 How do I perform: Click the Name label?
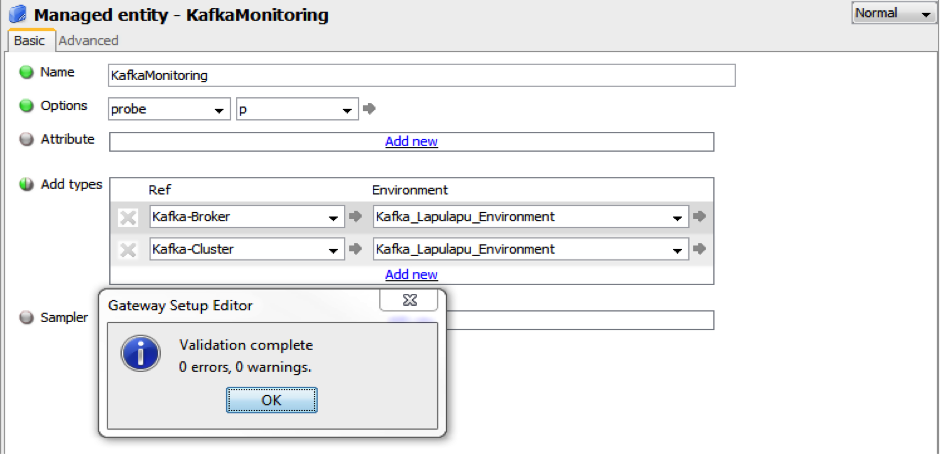pyautogui.click(x=57, y=72)
